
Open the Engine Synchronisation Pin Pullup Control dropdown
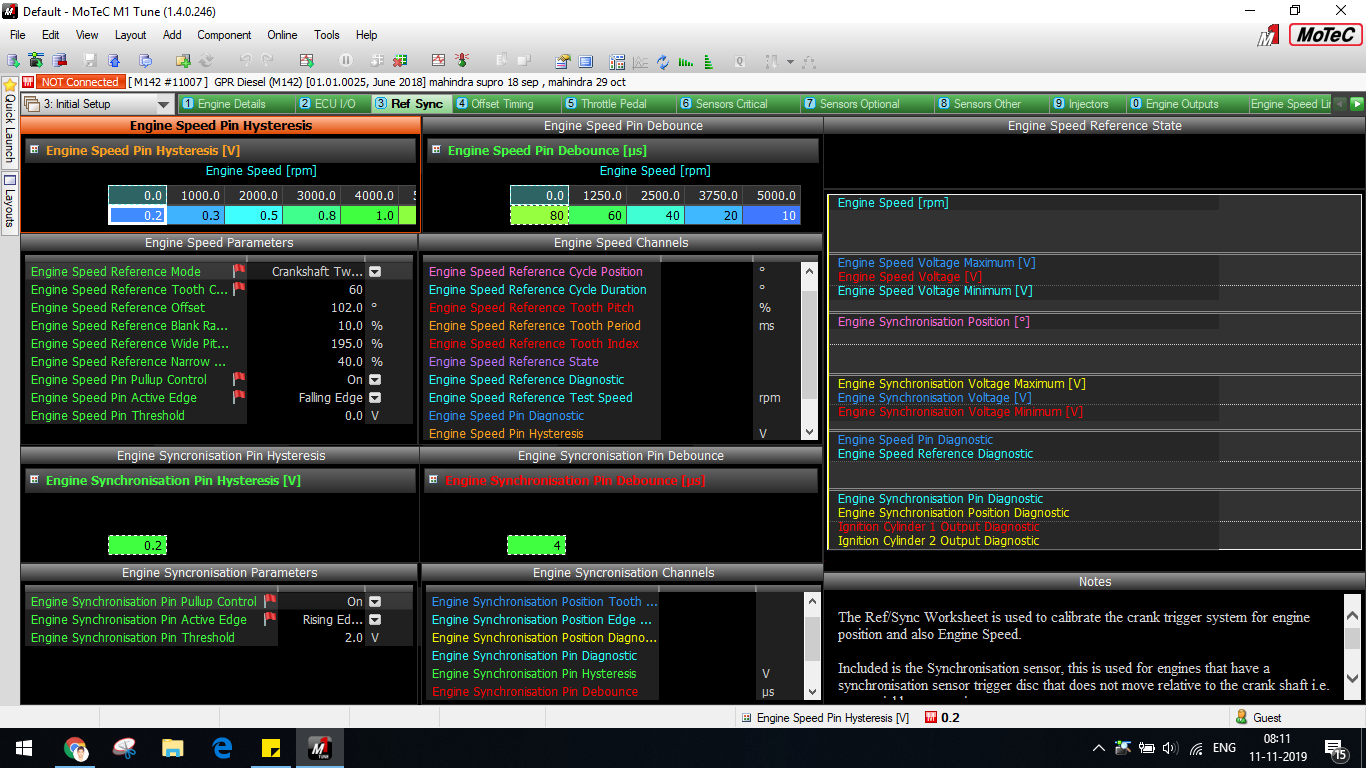[375, 602]
